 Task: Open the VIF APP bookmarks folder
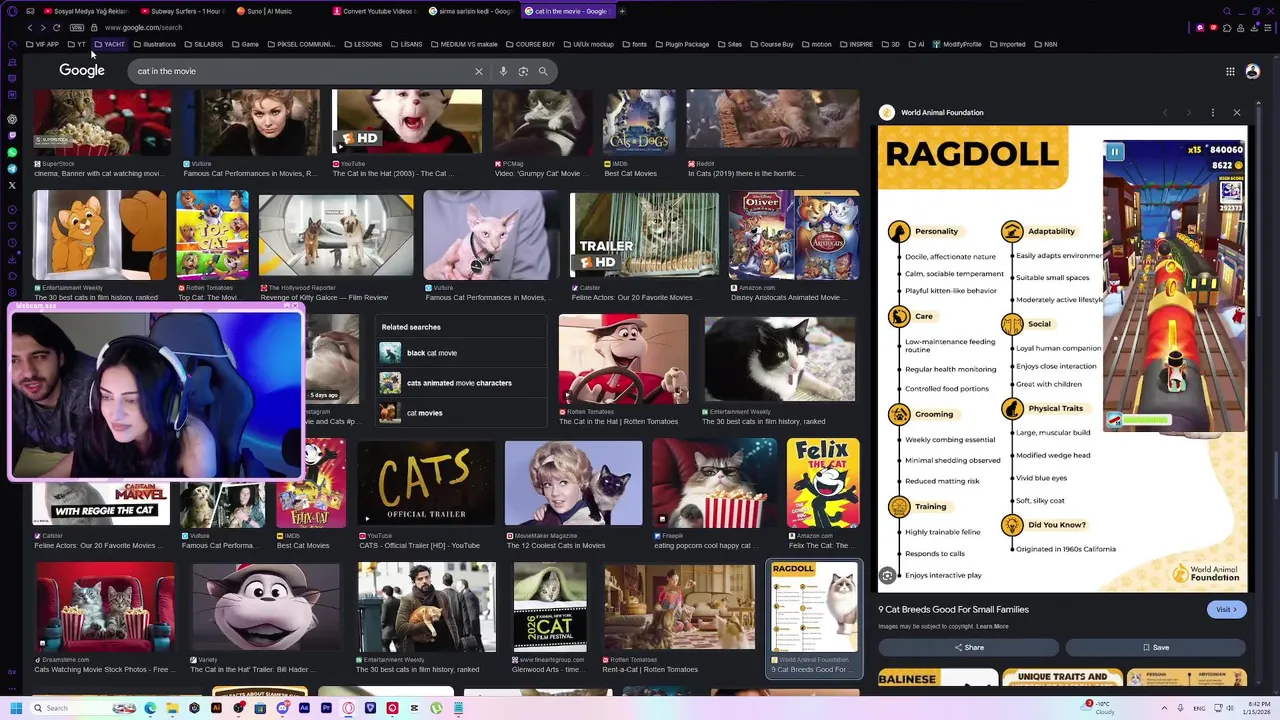[x=43, y=44]
